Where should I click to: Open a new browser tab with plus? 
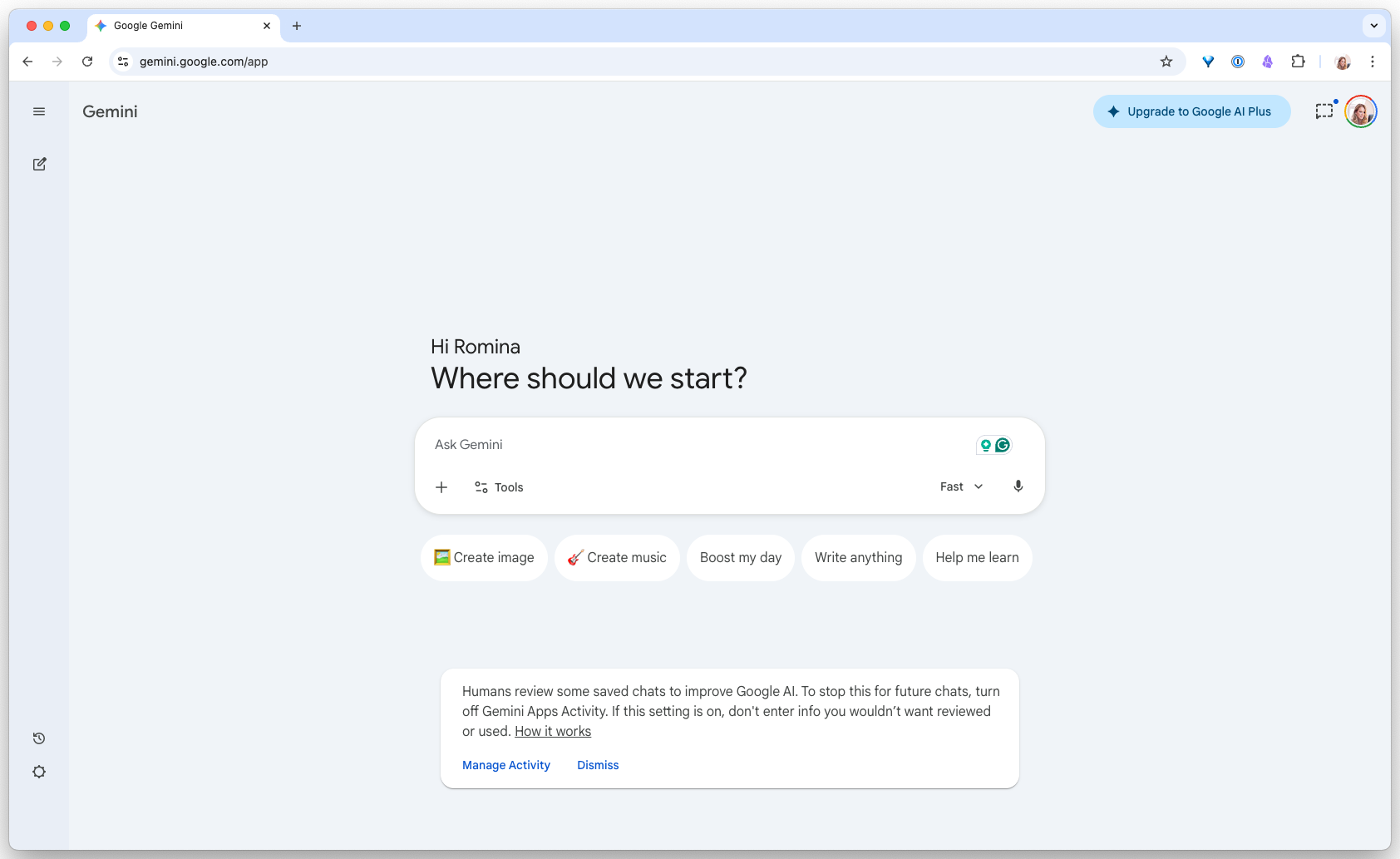297,26
